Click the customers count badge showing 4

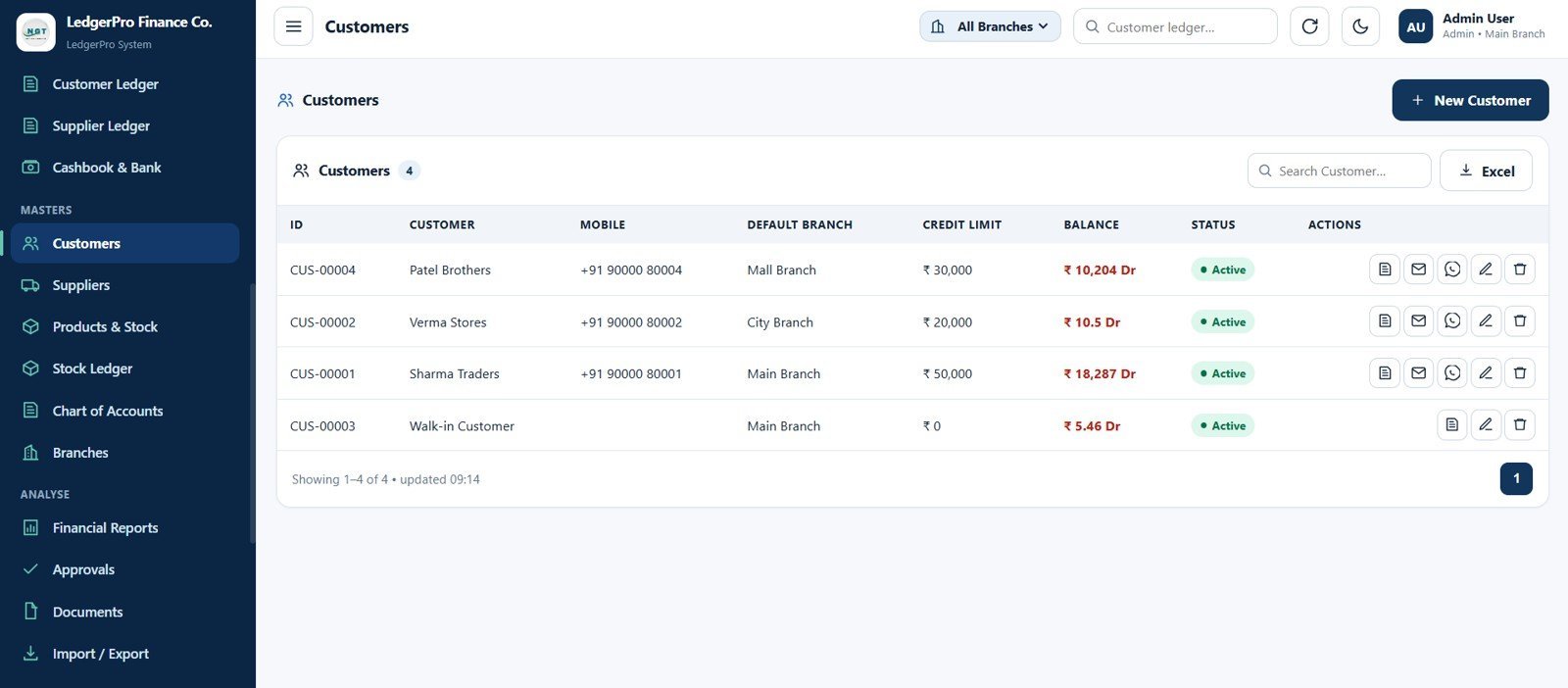410,171
